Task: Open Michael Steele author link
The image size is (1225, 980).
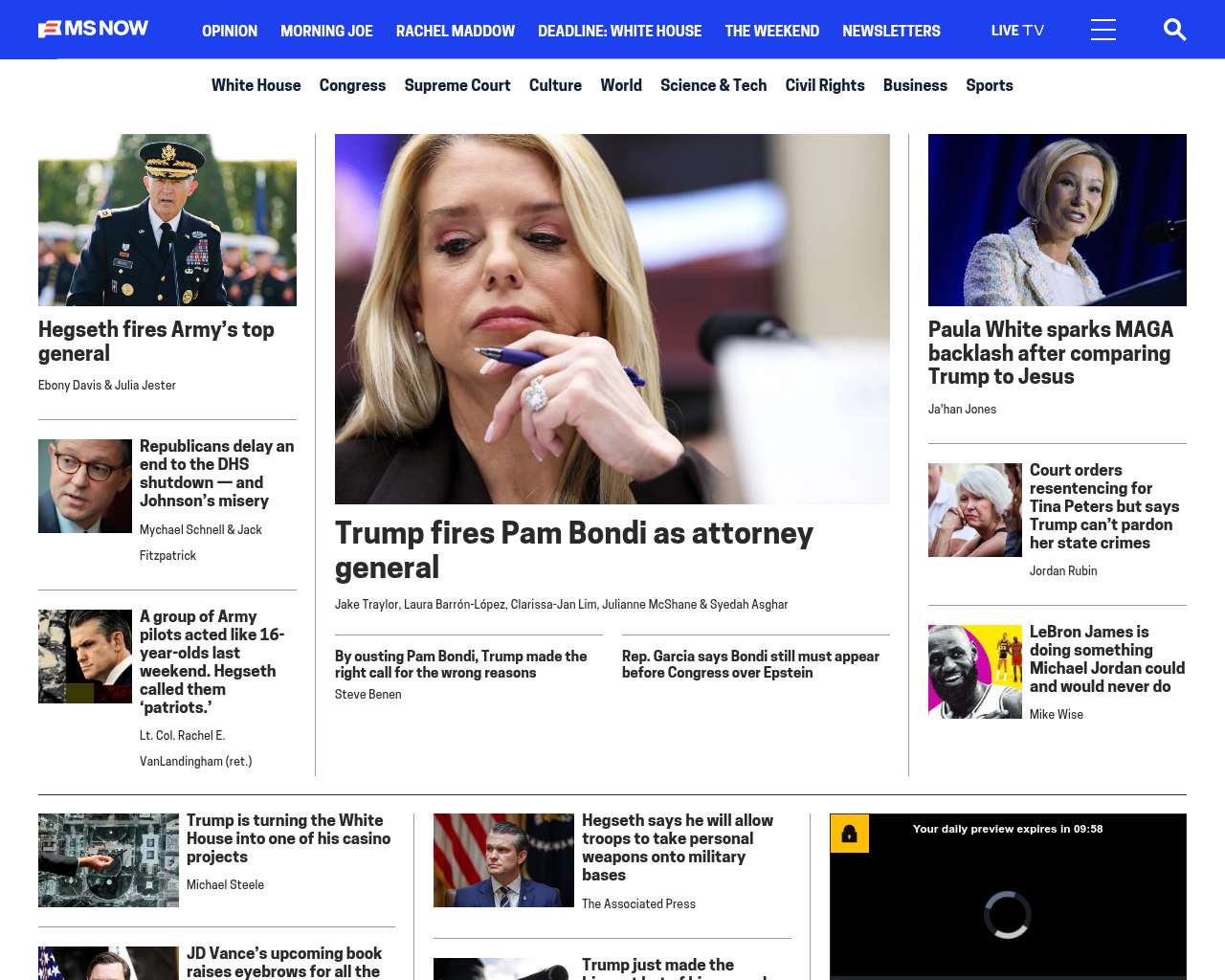Action: [x=225, y=885]
